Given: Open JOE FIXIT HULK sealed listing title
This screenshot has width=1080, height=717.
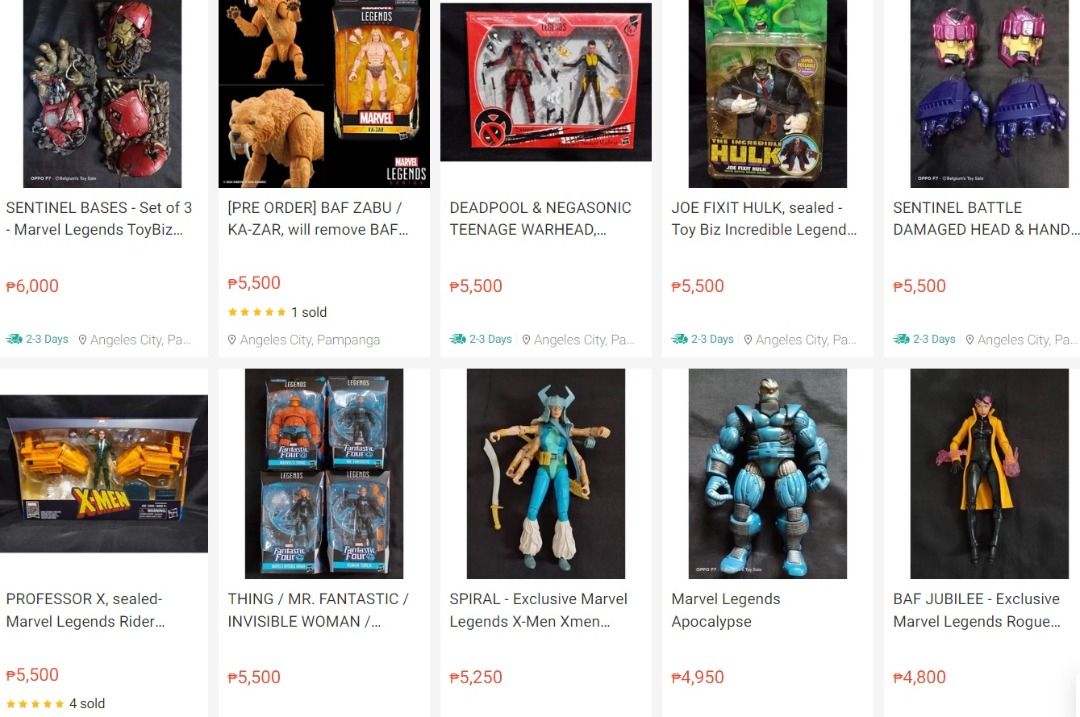Looking at the screenshot, I should tap(765, 218).
